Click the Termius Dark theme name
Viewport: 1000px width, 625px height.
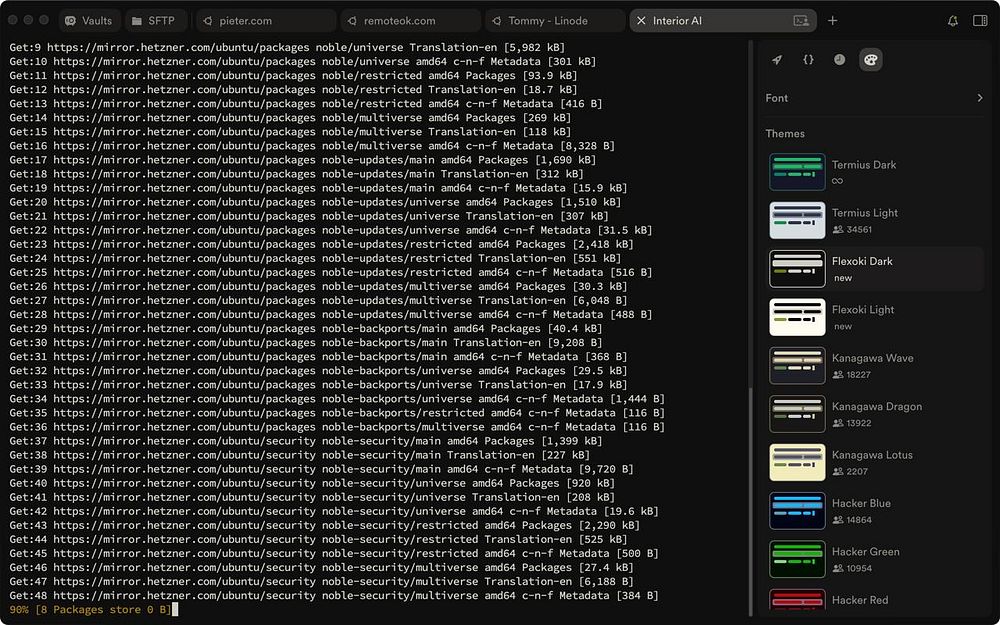pyautogui.click(x=864, y=165)
